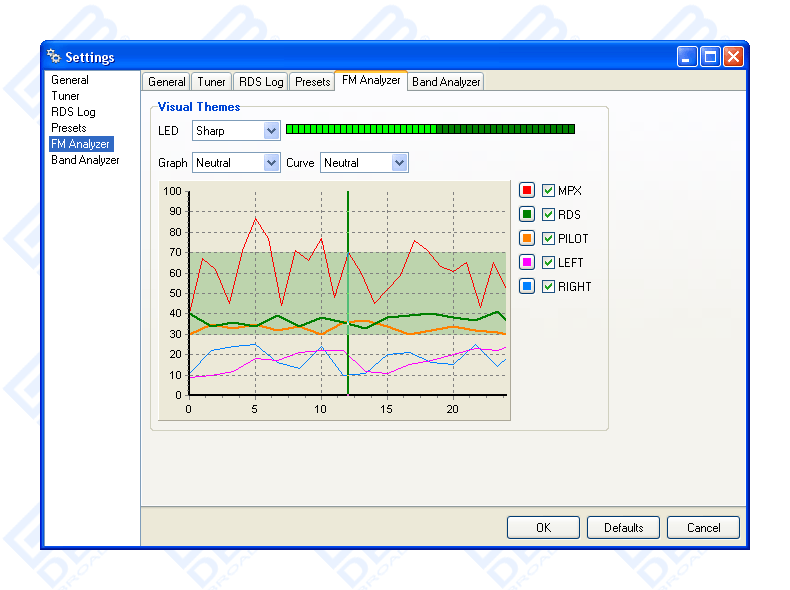Toggle the RDS curve checkbox
The width and height of the screenshot is (790, 590).
(x=549, y=215)
